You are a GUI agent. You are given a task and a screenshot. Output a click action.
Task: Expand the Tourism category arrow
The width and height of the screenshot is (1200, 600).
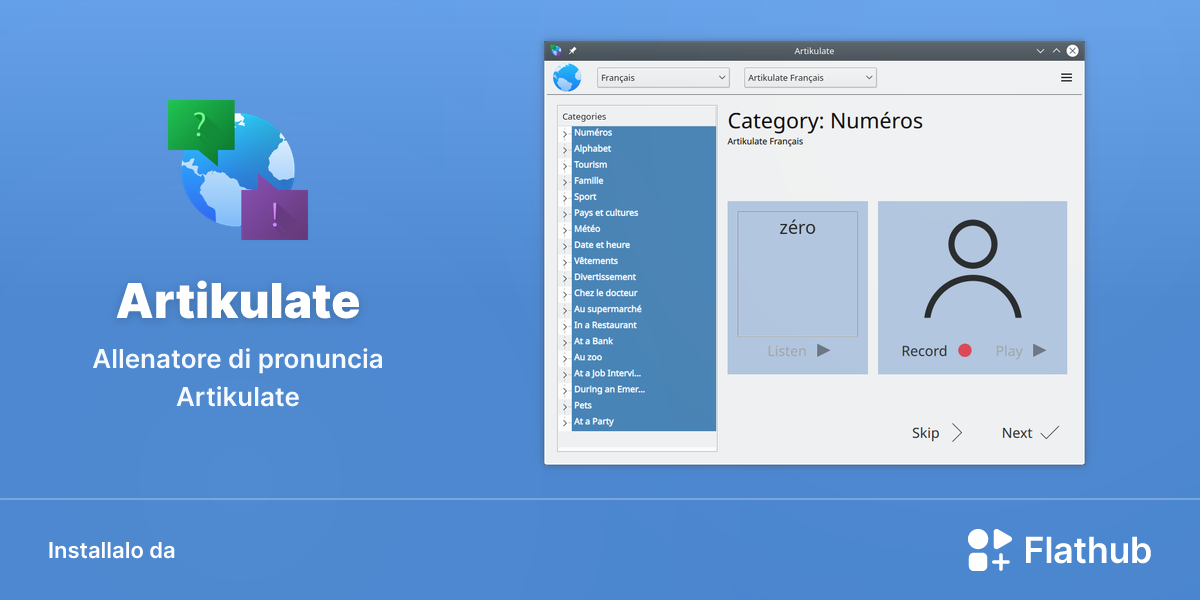565,165
